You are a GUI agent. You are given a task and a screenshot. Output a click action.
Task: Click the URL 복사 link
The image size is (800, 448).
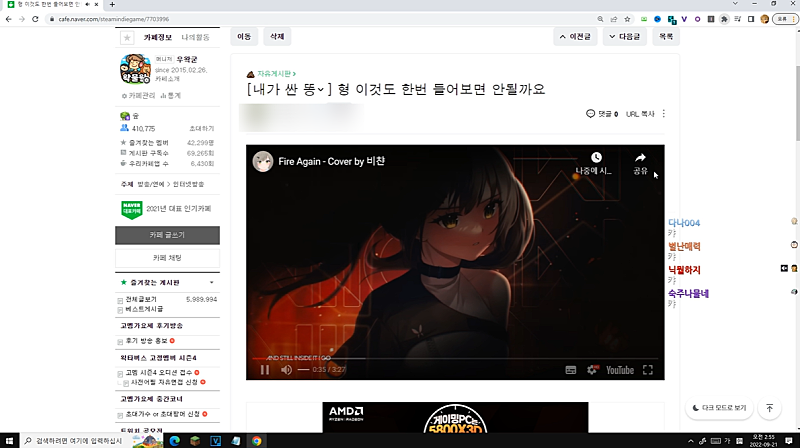640,114
